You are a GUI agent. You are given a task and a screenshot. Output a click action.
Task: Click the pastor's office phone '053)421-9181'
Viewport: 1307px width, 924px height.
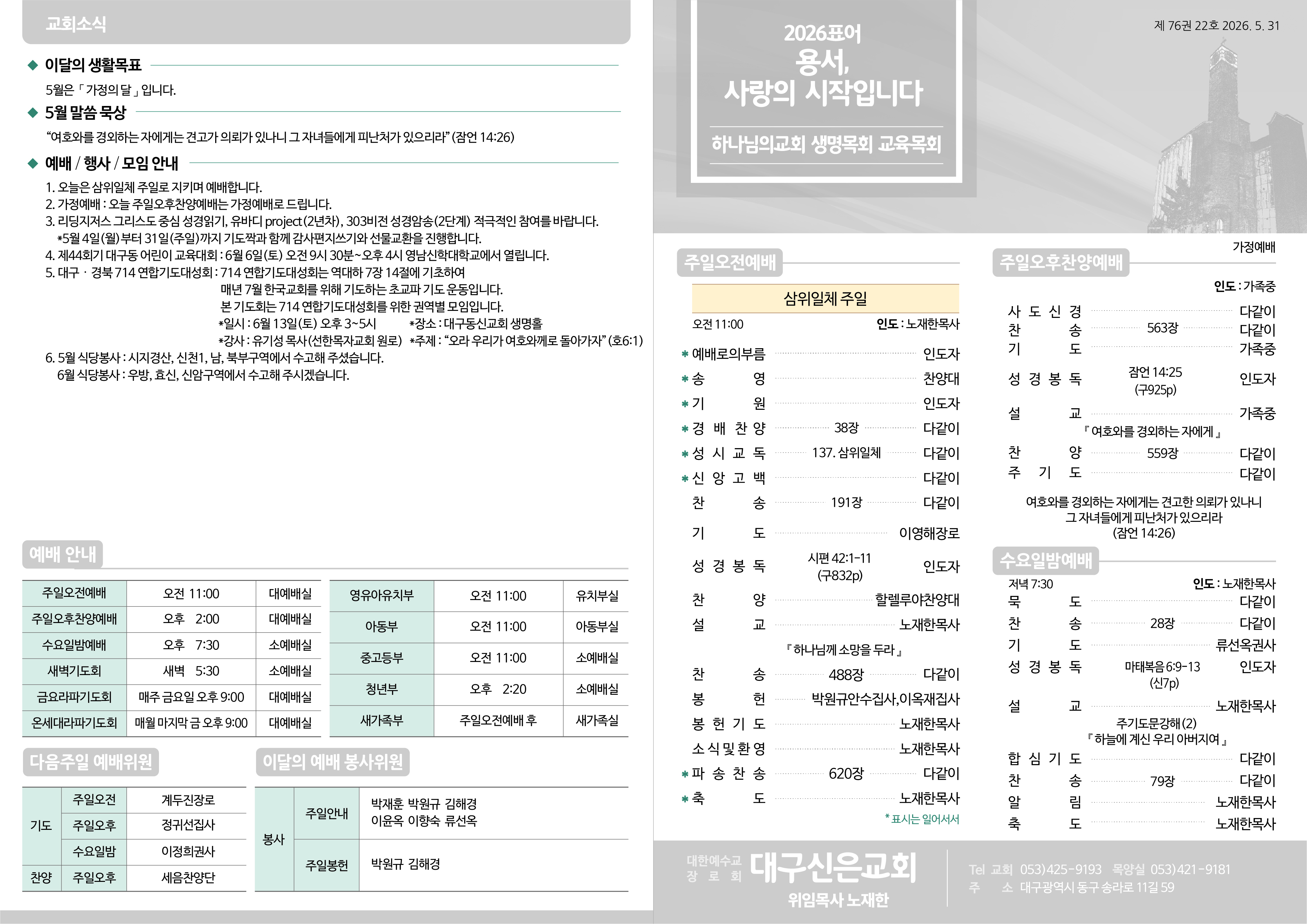click(x=1190, y=869)
